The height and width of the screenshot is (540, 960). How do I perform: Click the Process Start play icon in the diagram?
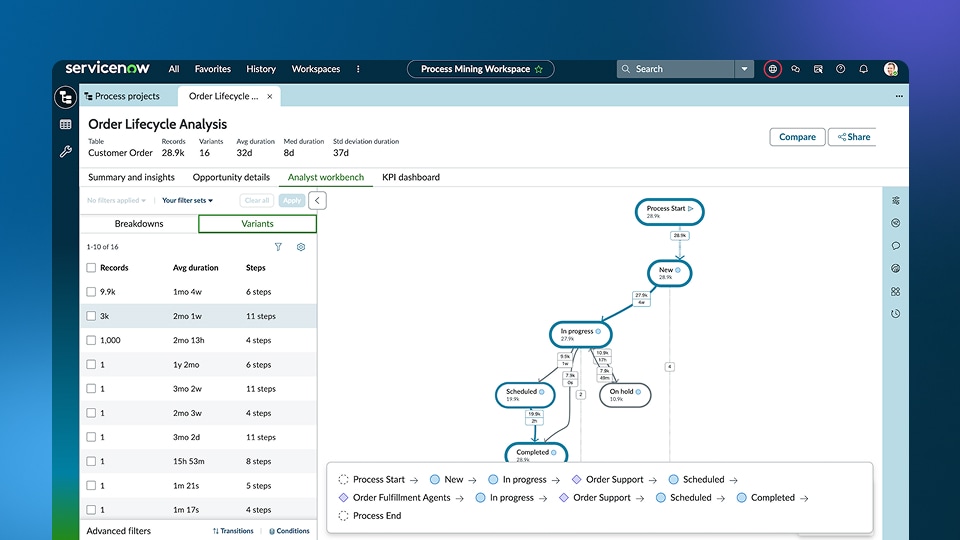click(691, 209)
